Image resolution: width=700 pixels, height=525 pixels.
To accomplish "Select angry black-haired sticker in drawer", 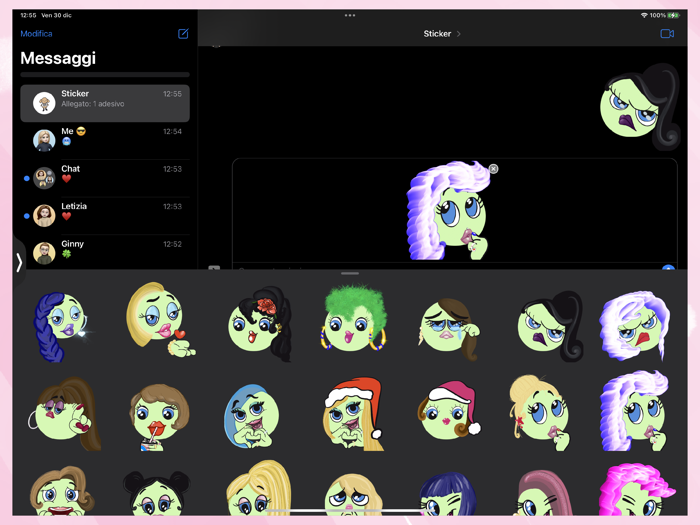I will [x=550, y=327].
